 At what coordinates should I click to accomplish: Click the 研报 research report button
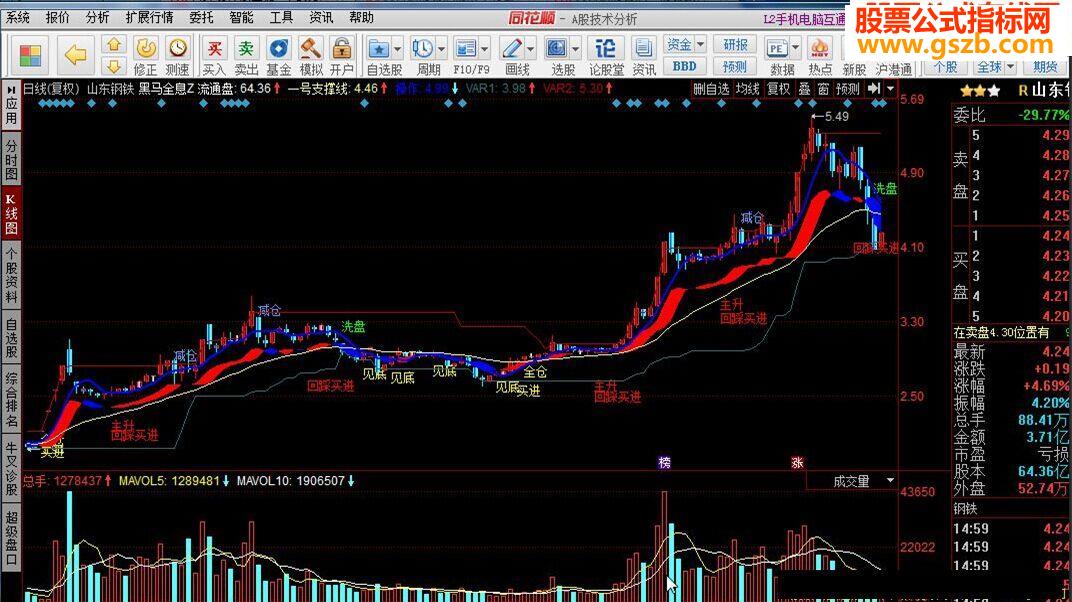[735, 44]
